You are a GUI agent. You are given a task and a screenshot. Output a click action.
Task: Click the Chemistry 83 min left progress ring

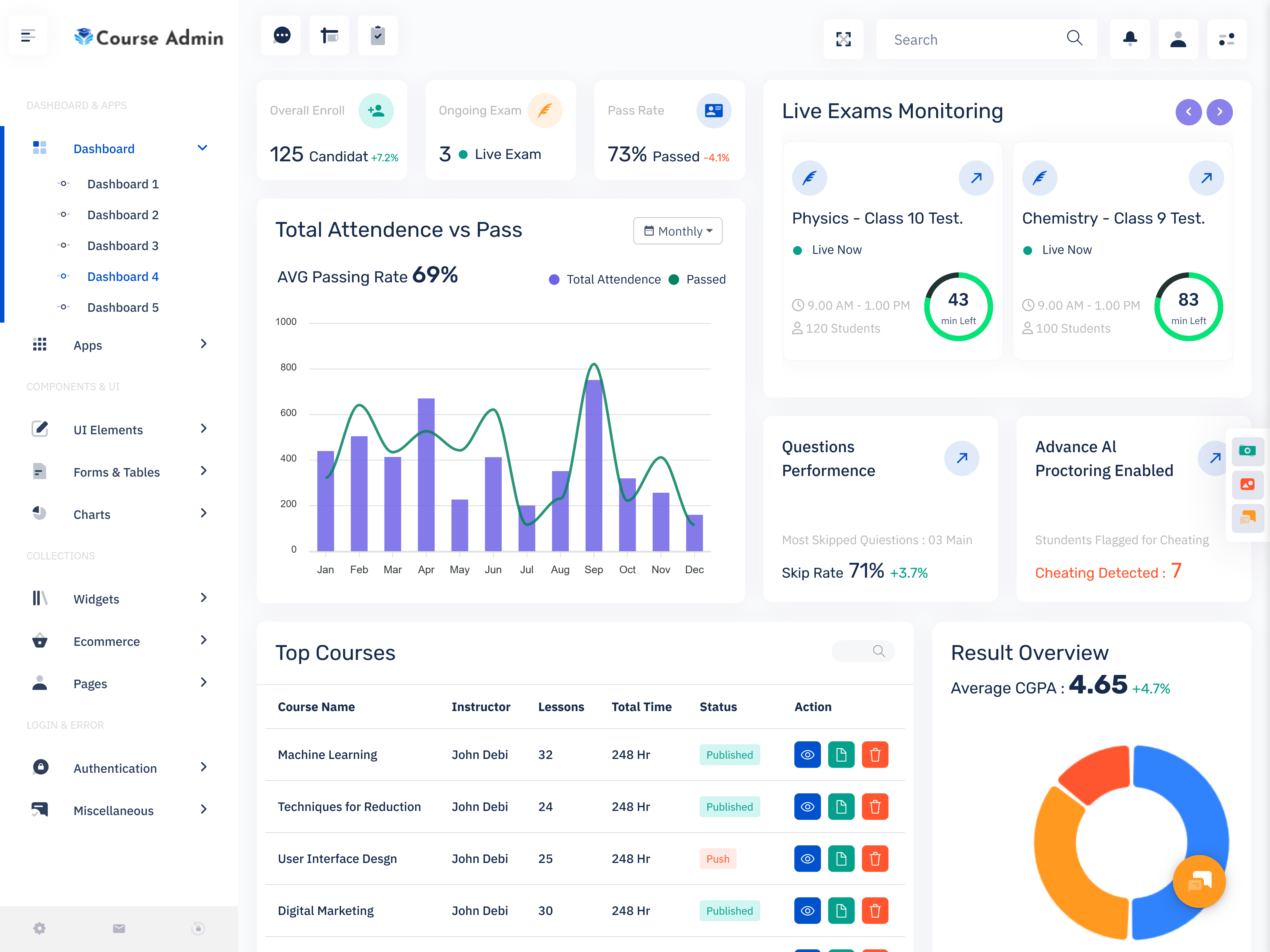1189,306
